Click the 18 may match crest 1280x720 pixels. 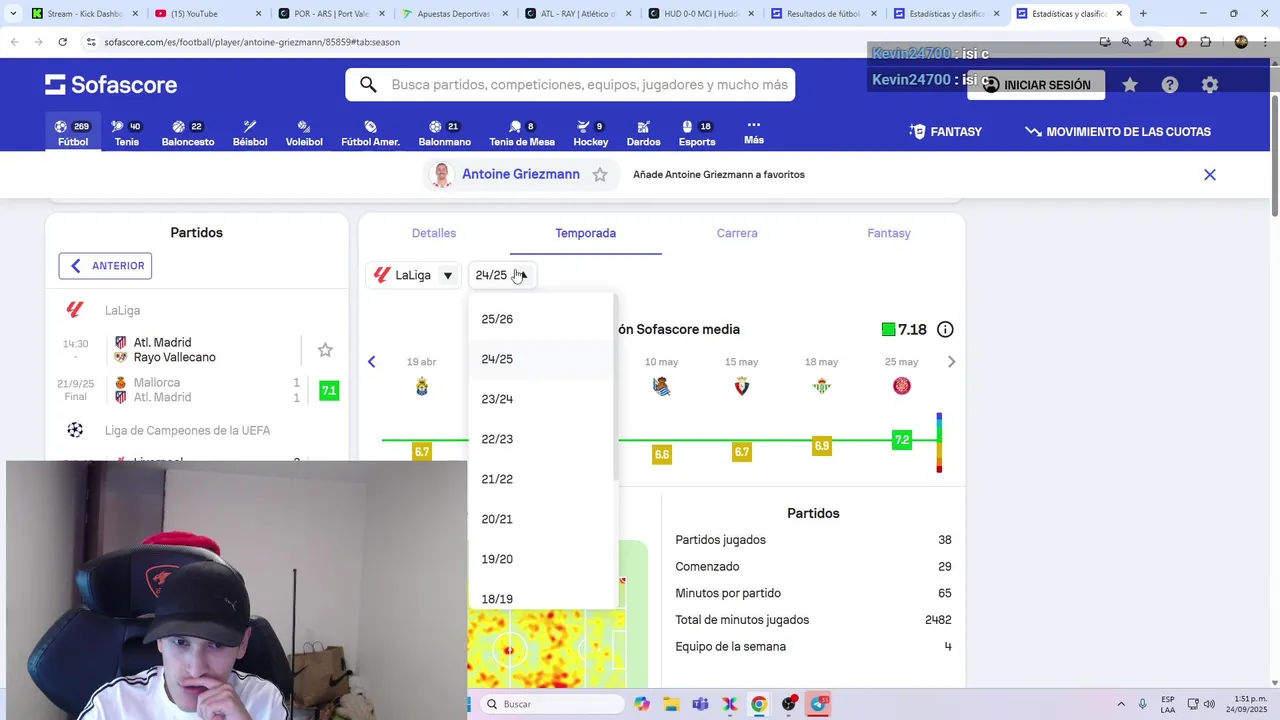[822, 387]
